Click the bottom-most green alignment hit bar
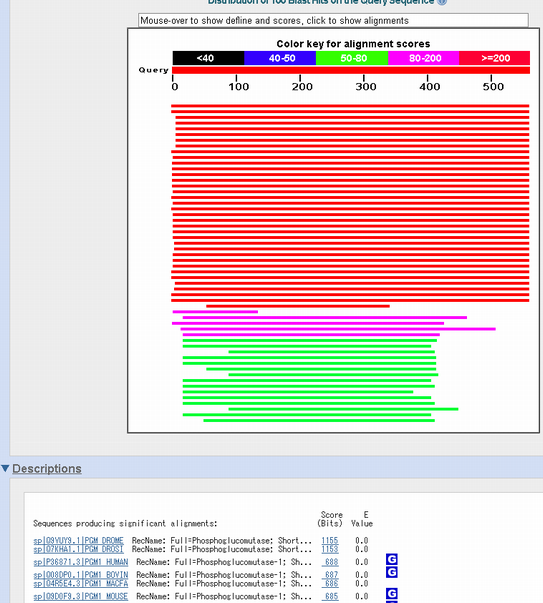Viewport: 543px width, 603px height. (319, 420)
